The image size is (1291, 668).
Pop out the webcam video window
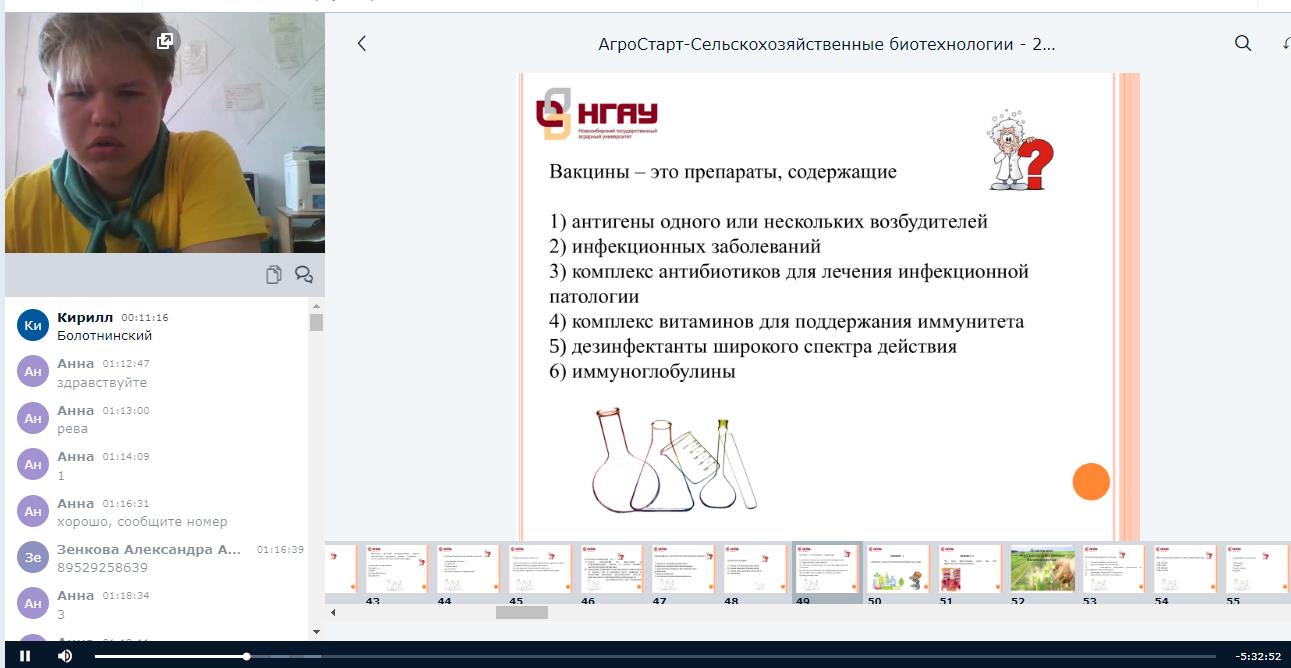165,41
